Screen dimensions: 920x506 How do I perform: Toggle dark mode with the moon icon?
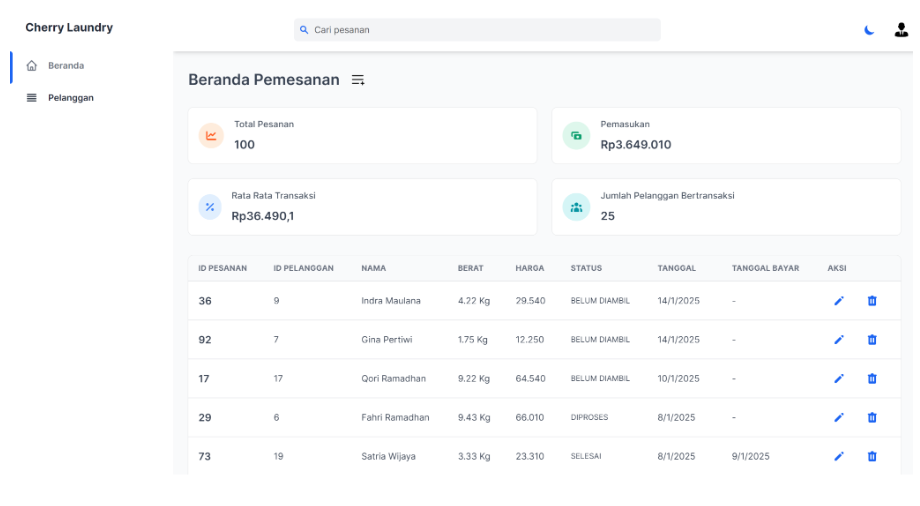pyautogui.click(x=869, y=30)
